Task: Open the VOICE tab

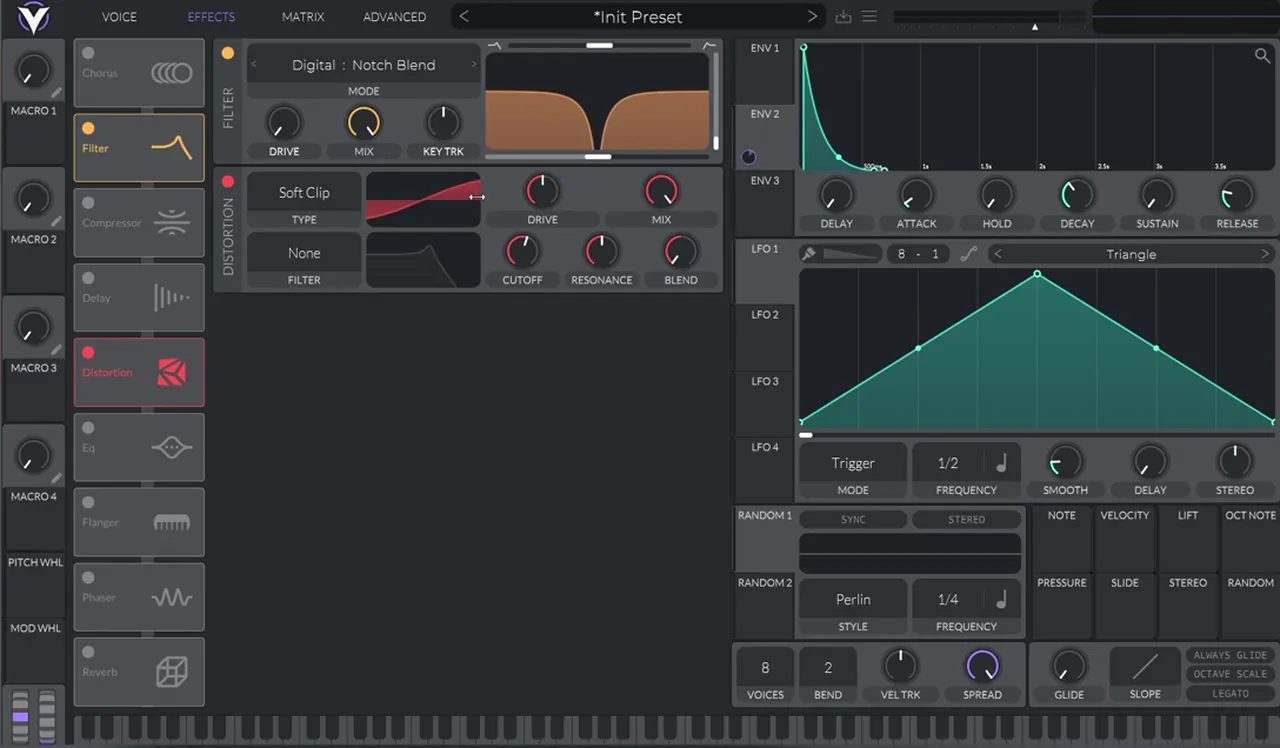Action: click(119, 17)
